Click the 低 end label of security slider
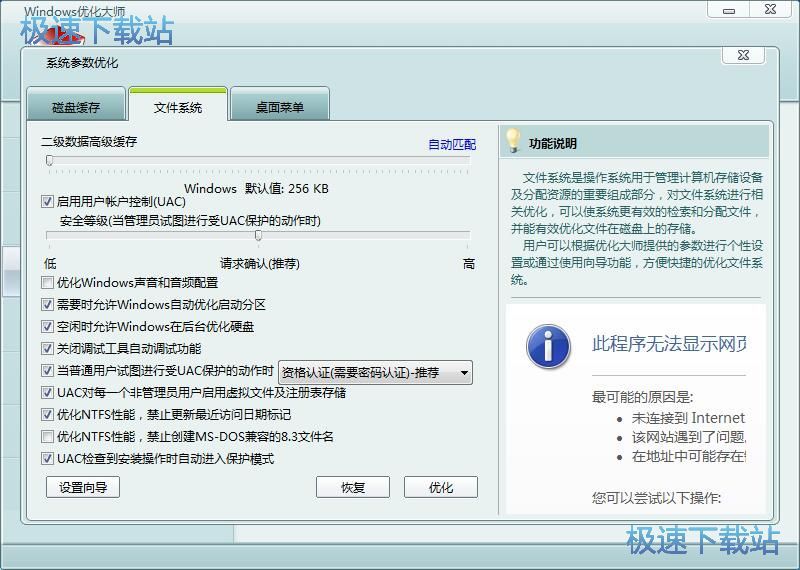Image resolution: width=800 pixels, height=570 pixels. [50, 264]
